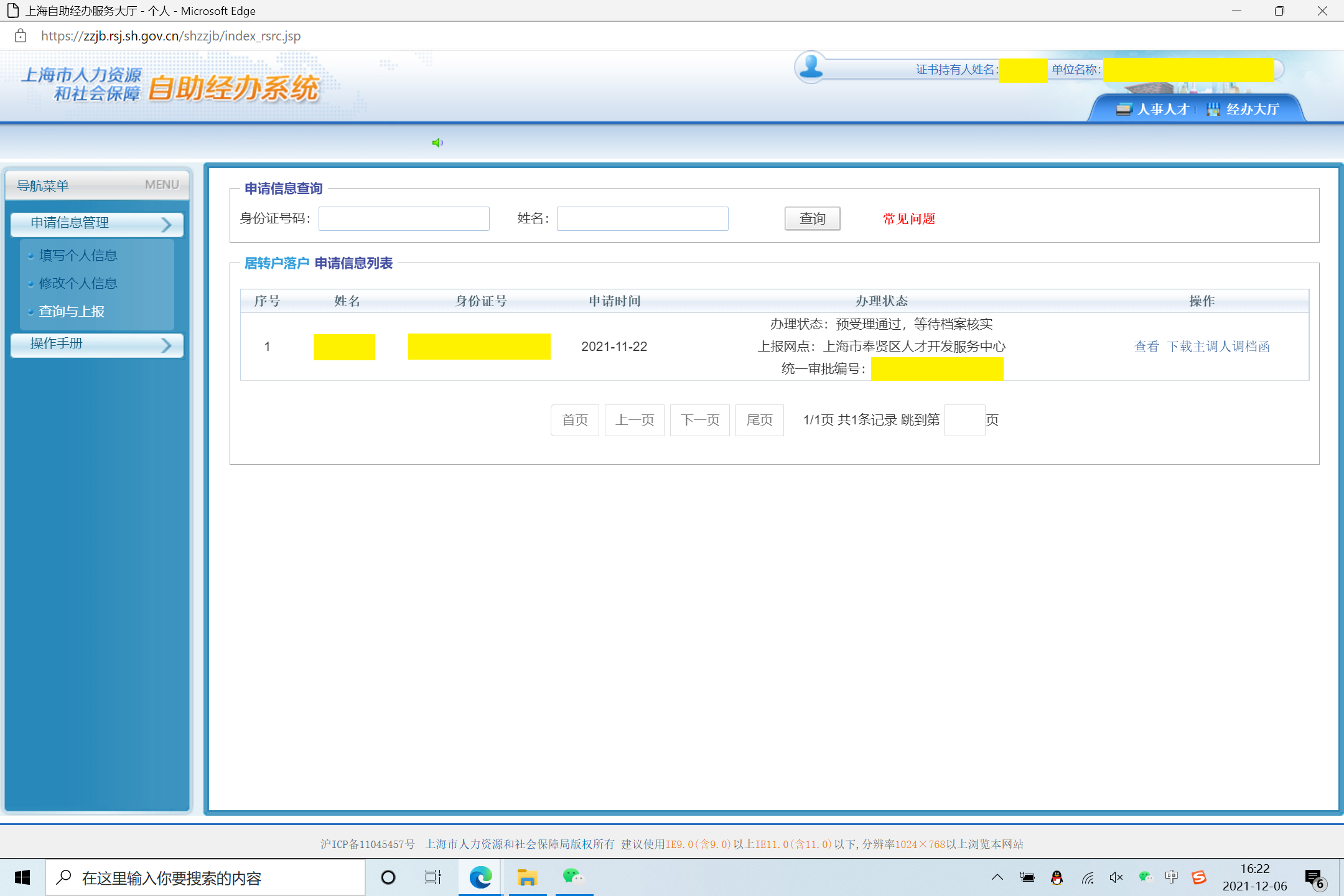Open 修改个人信息 in navigation menu

[78, 284]
